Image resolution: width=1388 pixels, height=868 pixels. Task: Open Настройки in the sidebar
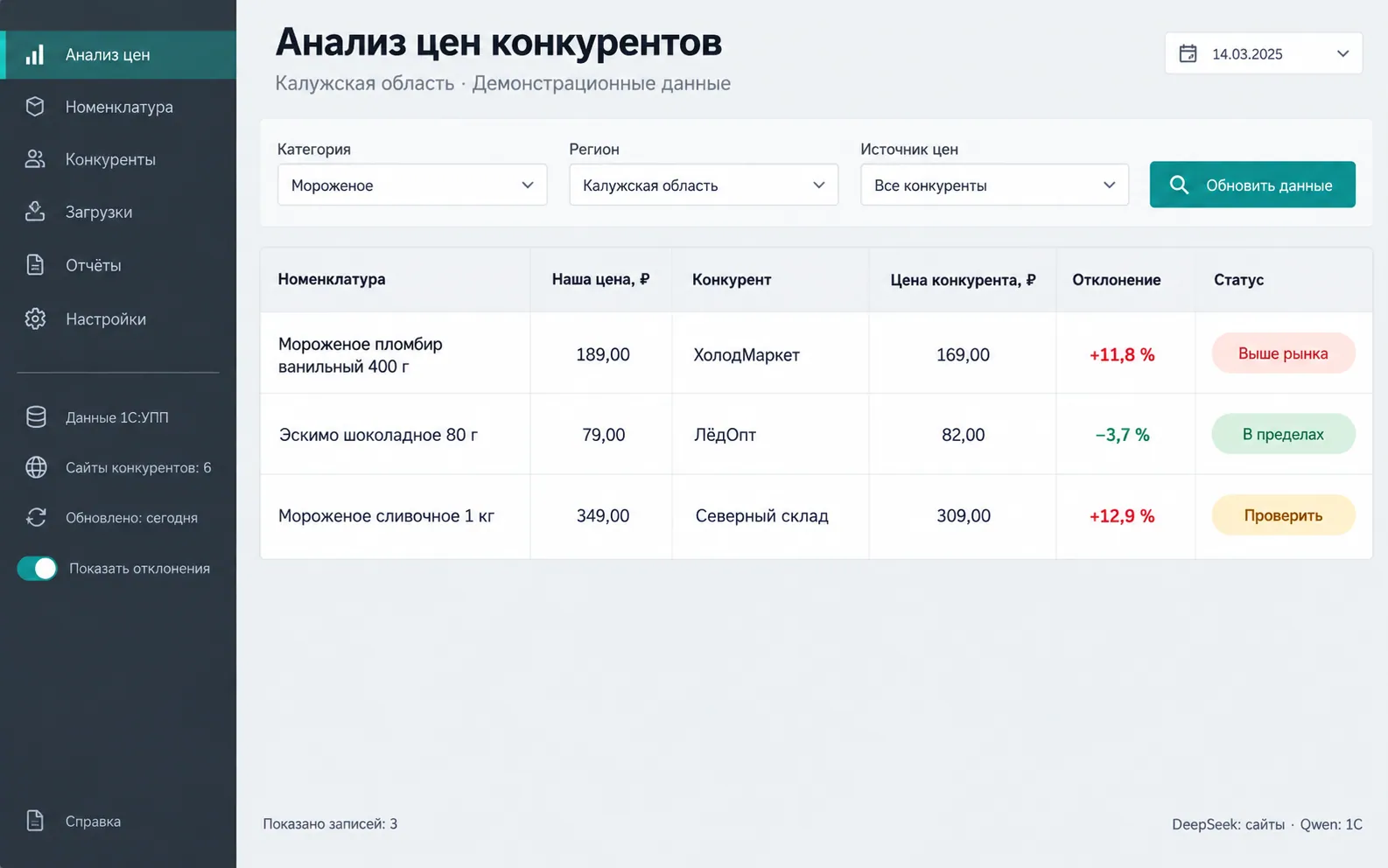click(118, 318)
